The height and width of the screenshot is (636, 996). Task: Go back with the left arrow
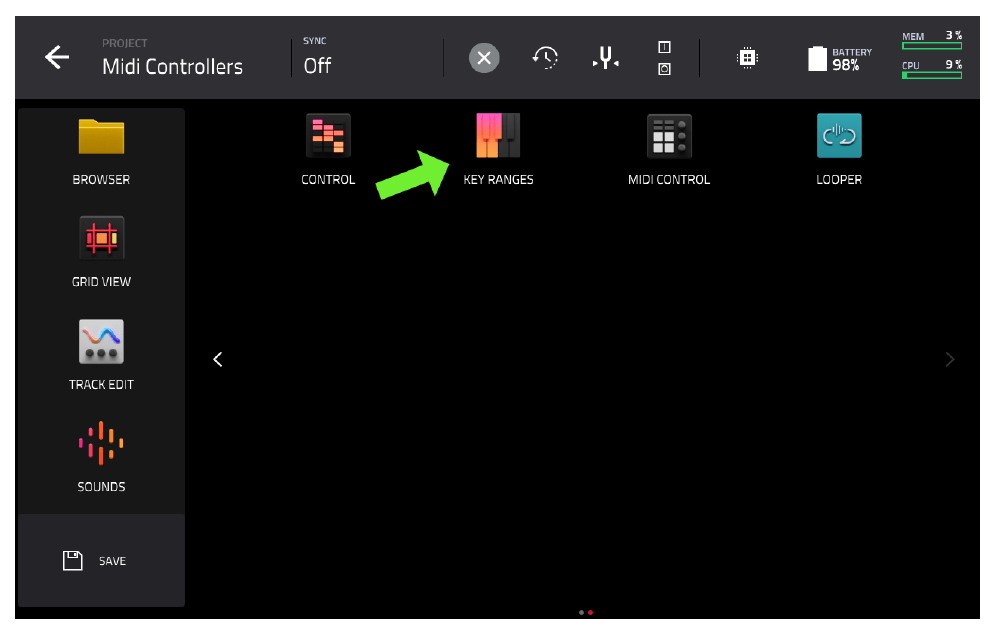[57, 57]
